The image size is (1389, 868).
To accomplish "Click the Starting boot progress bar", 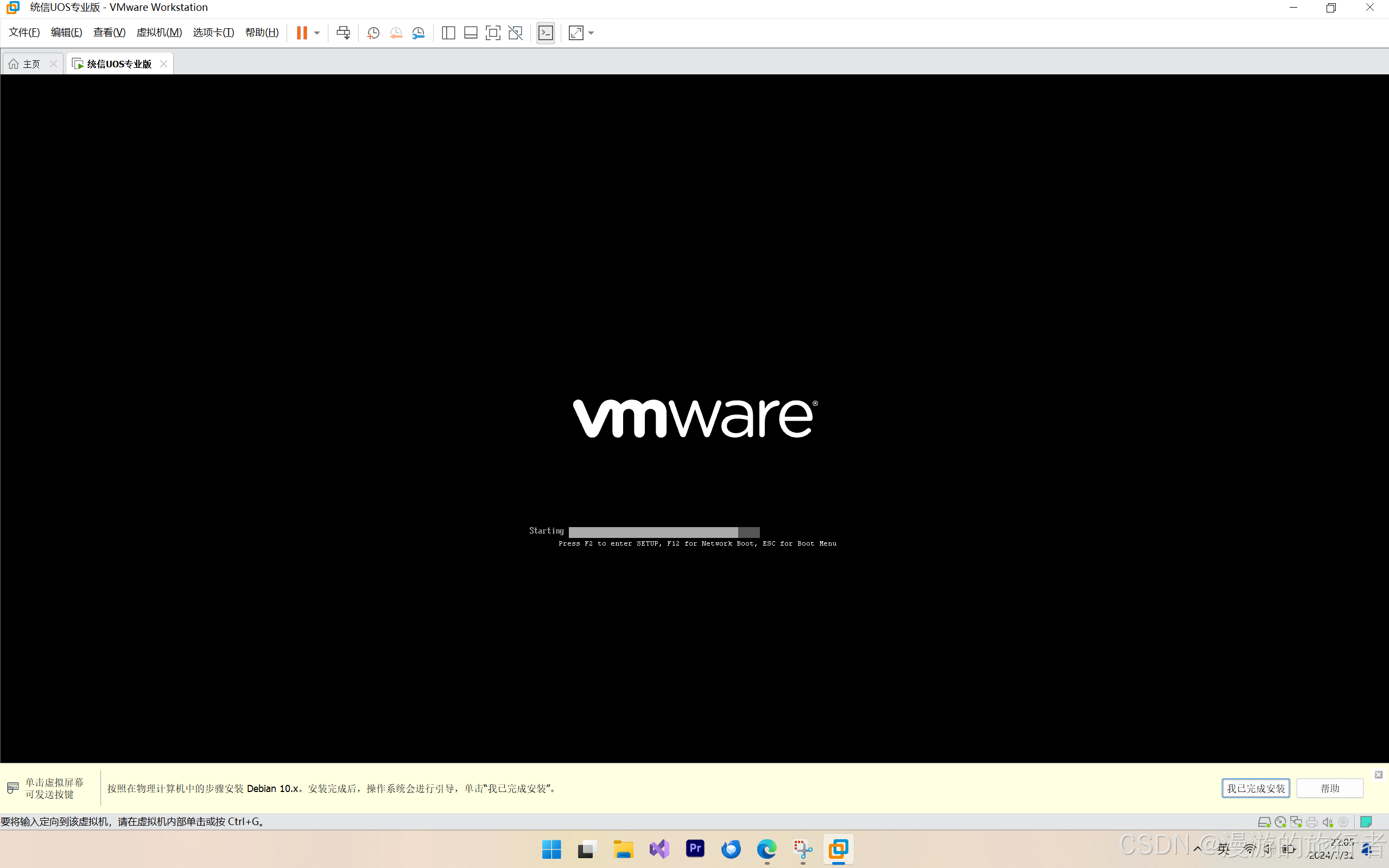I will tap(664, 532).
